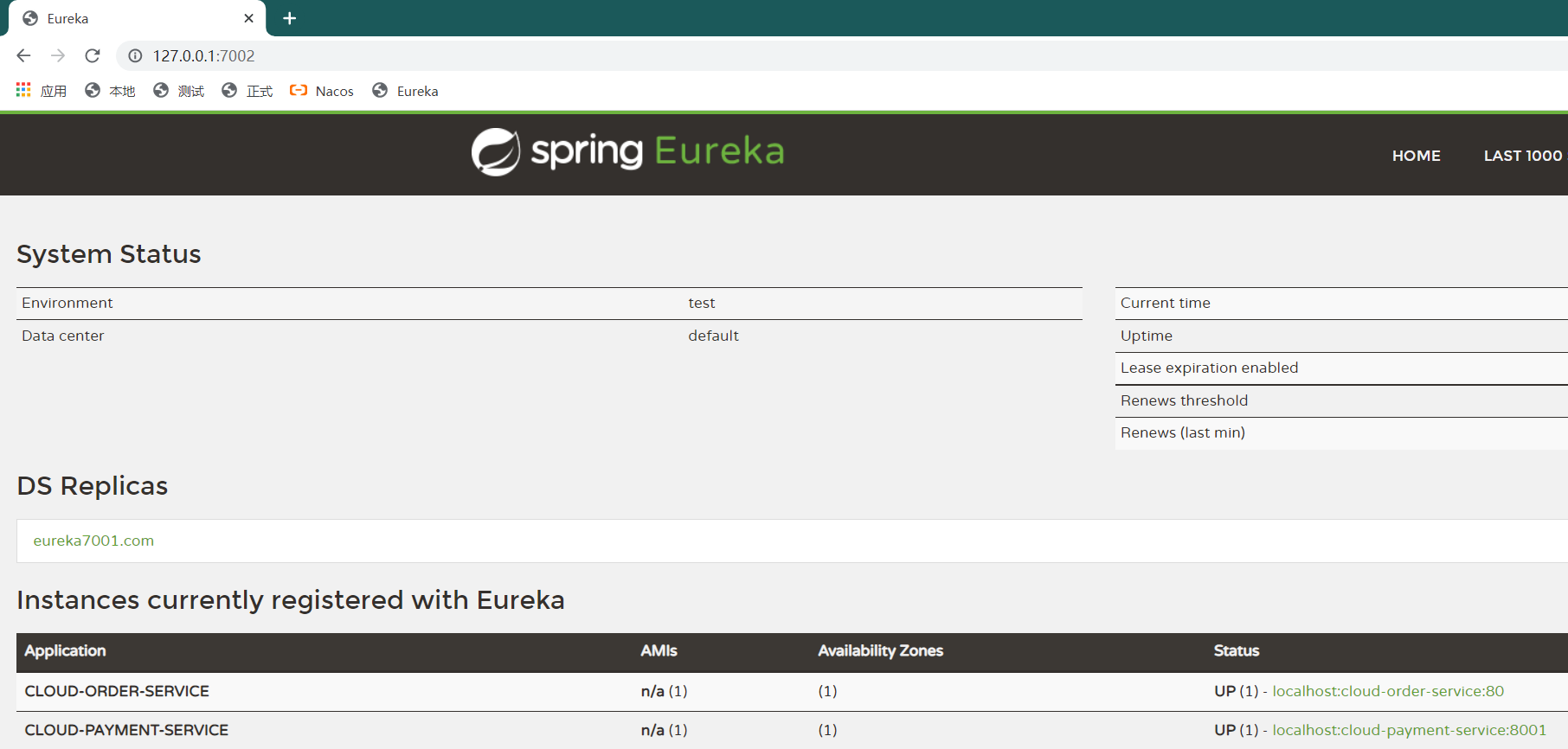
Task: Click the browser forward arrow
Action: (x=58, y=55)
